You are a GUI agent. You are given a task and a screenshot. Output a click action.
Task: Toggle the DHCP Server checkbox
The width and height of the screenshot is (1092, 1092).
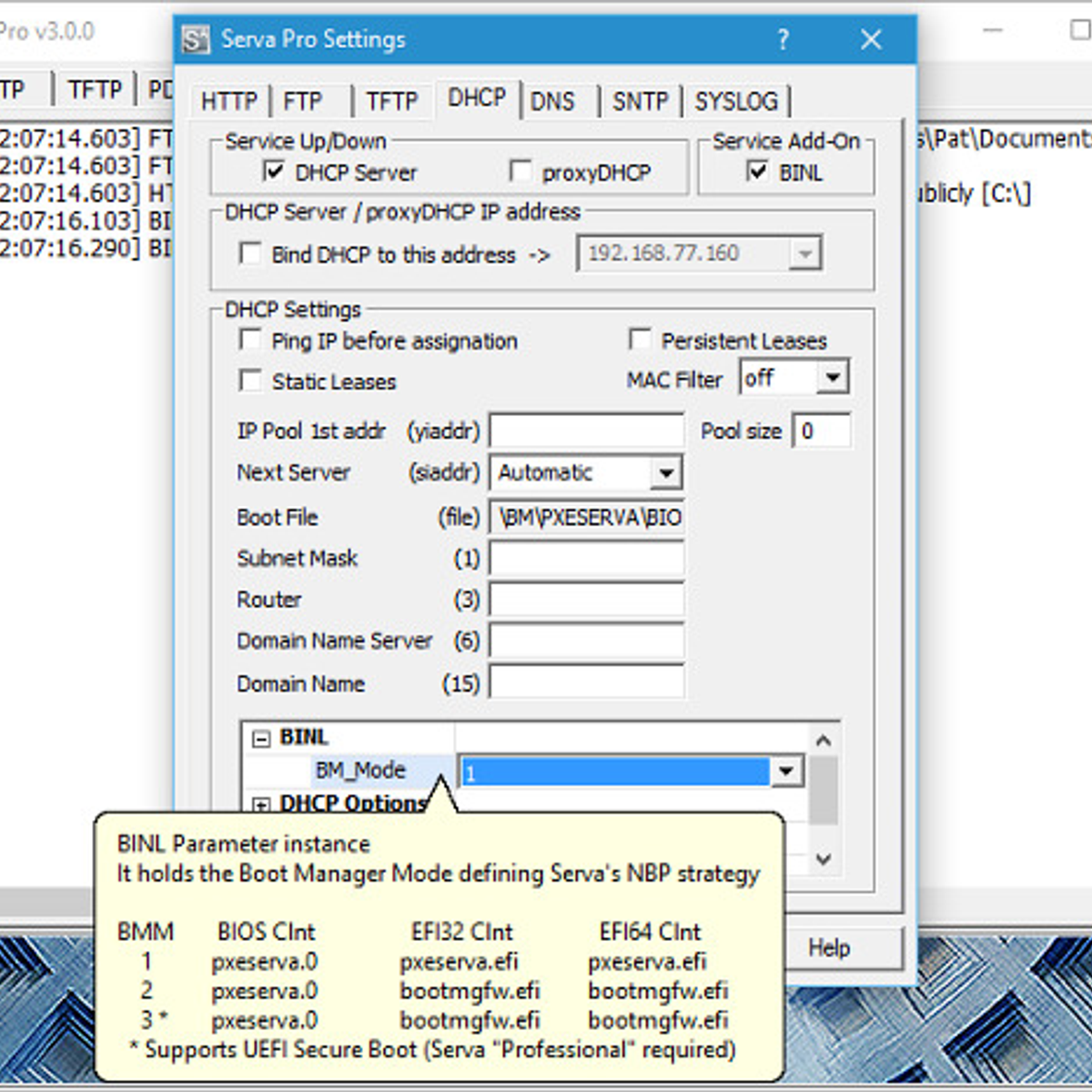tap(274, 171)
